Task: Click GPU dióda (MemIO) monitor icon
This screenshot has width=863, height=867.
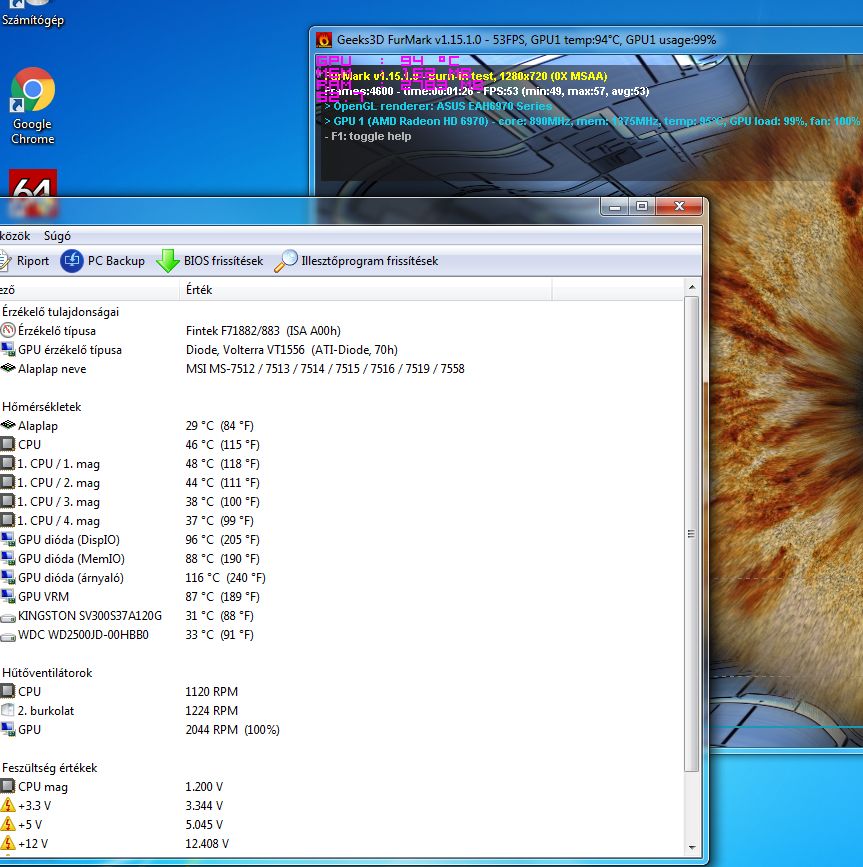Action: pyautogui.click(x=8, y=558)
